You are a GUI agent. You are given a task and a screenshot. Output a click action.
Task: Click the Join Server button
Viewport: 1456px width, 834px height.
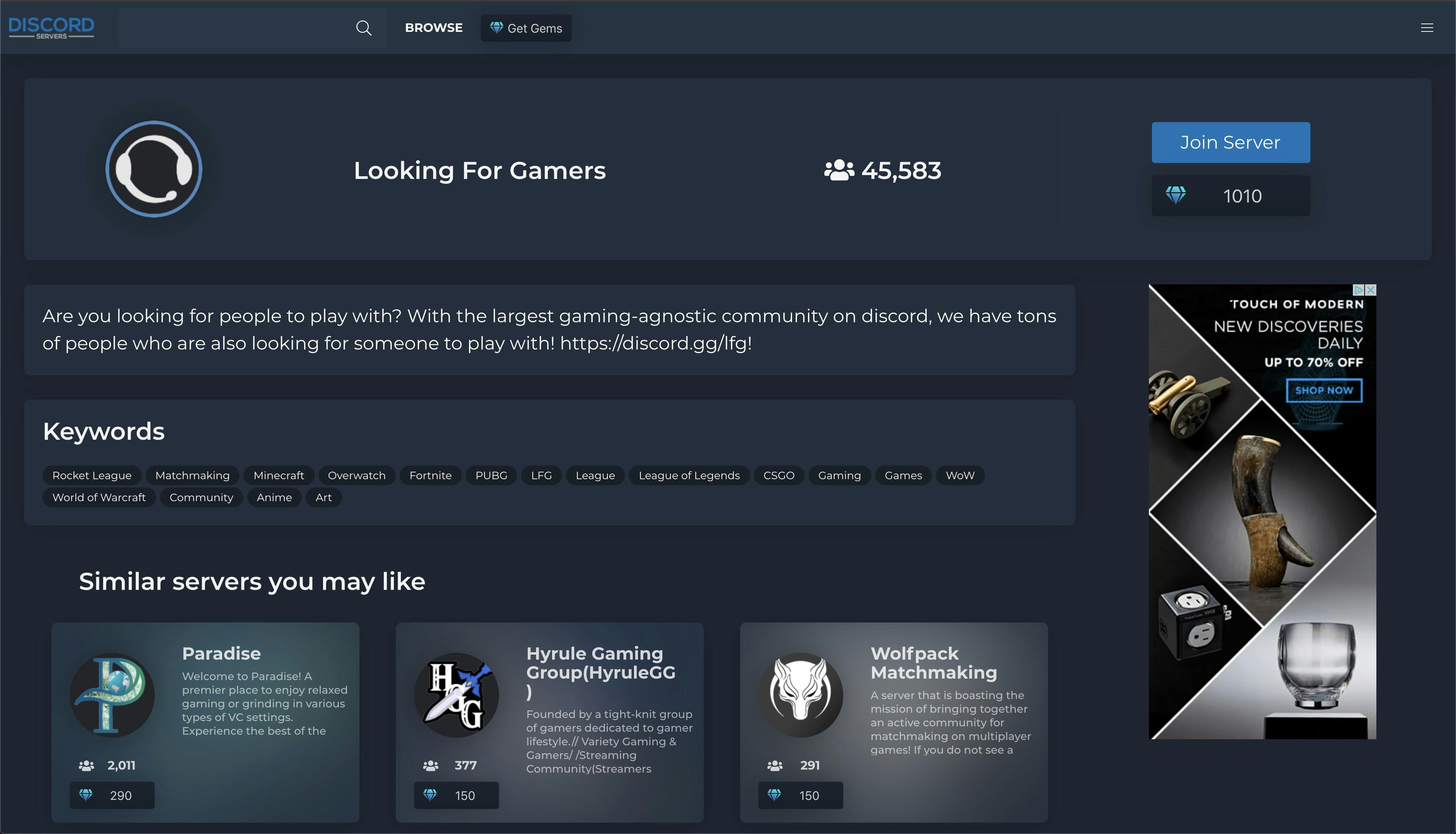(x=1230, y=142)
